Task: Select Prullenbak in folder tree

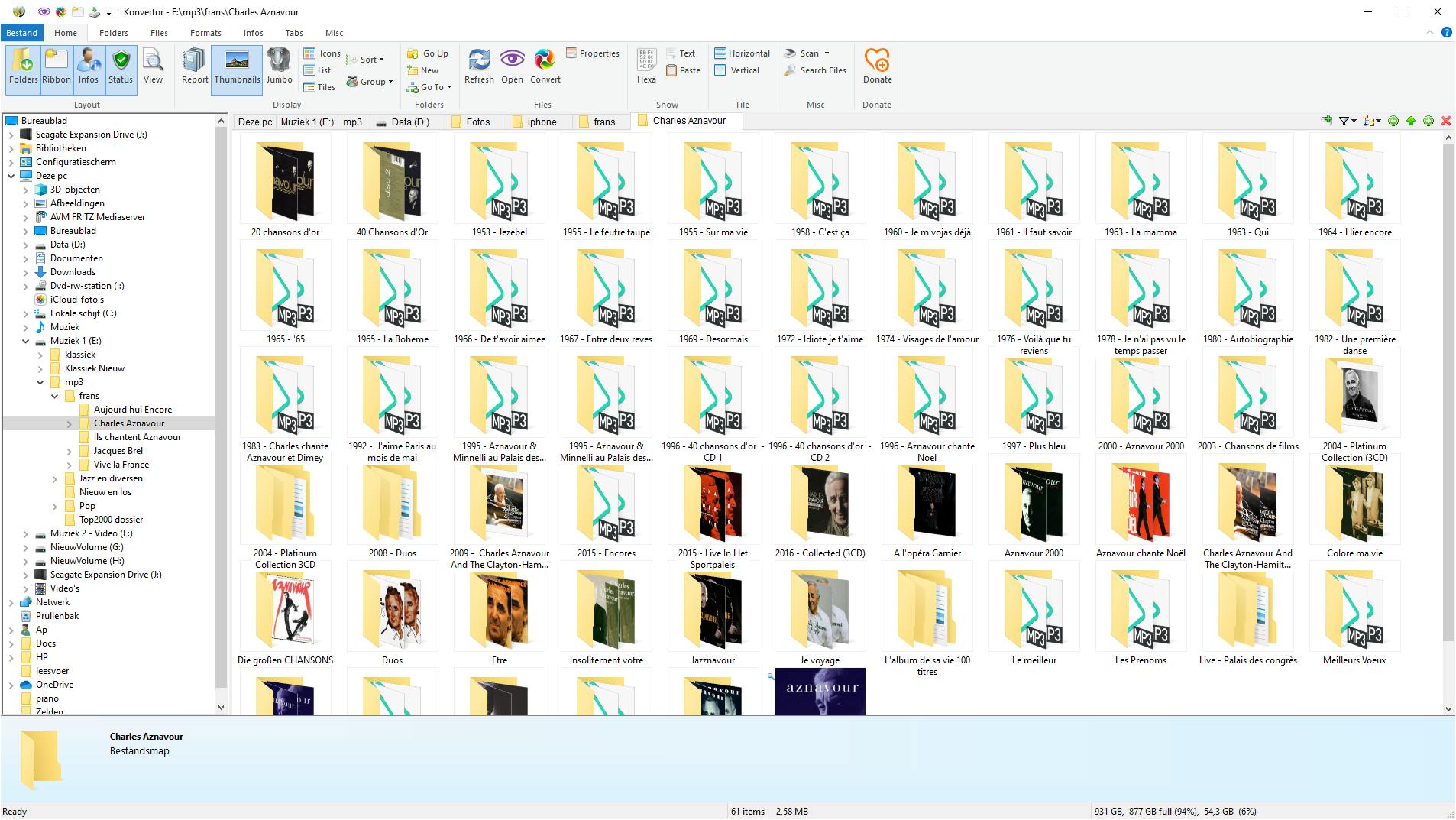Action: coord(57,616)
